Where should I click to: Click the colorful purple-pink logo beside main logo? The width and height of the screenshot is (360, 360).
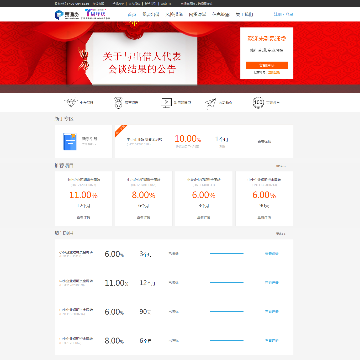[x=96, y=14]
